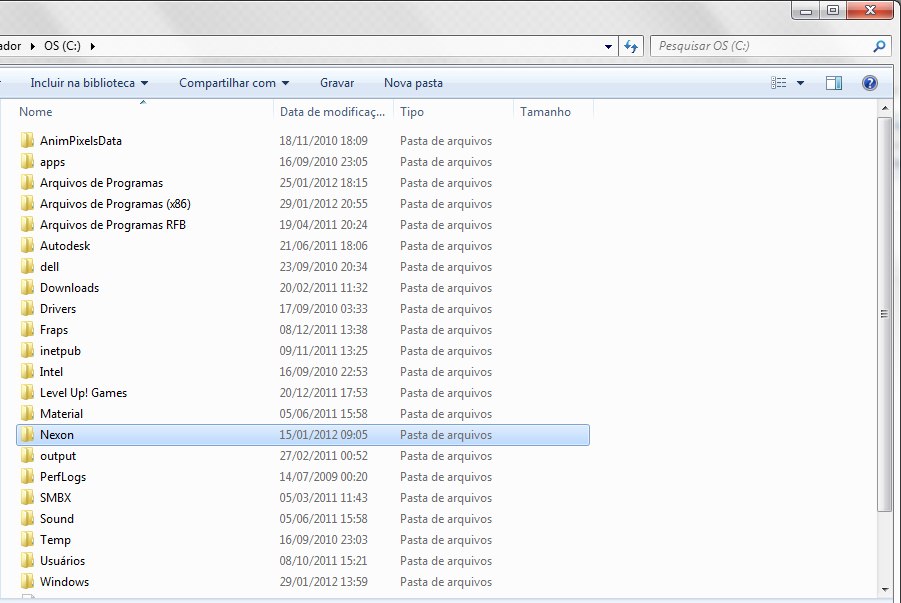
Task: Click date 08/10/2011 15:21
Action: [x=324, y=560]
